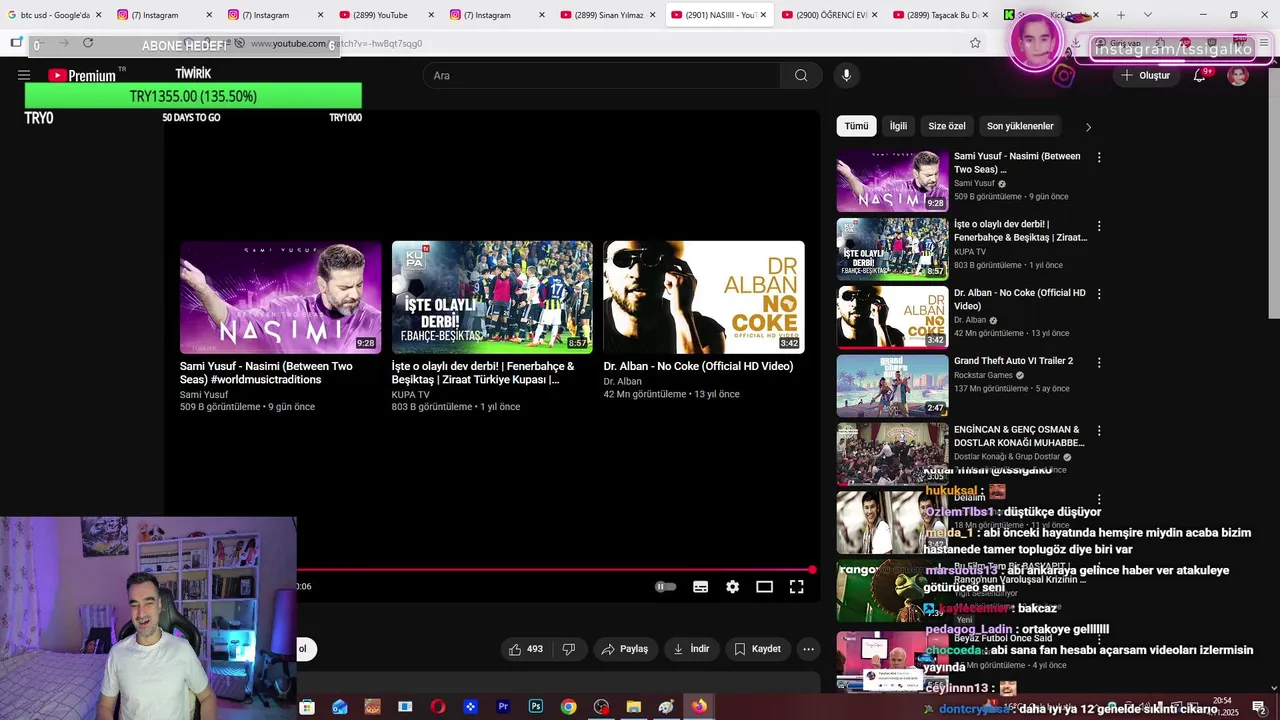Bookmark this page with the star

[975, 43]
